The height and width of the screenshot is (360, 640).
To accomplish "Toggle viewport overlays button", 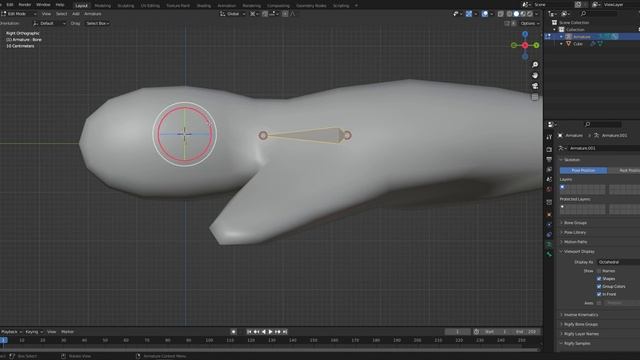I will point(484,14).
